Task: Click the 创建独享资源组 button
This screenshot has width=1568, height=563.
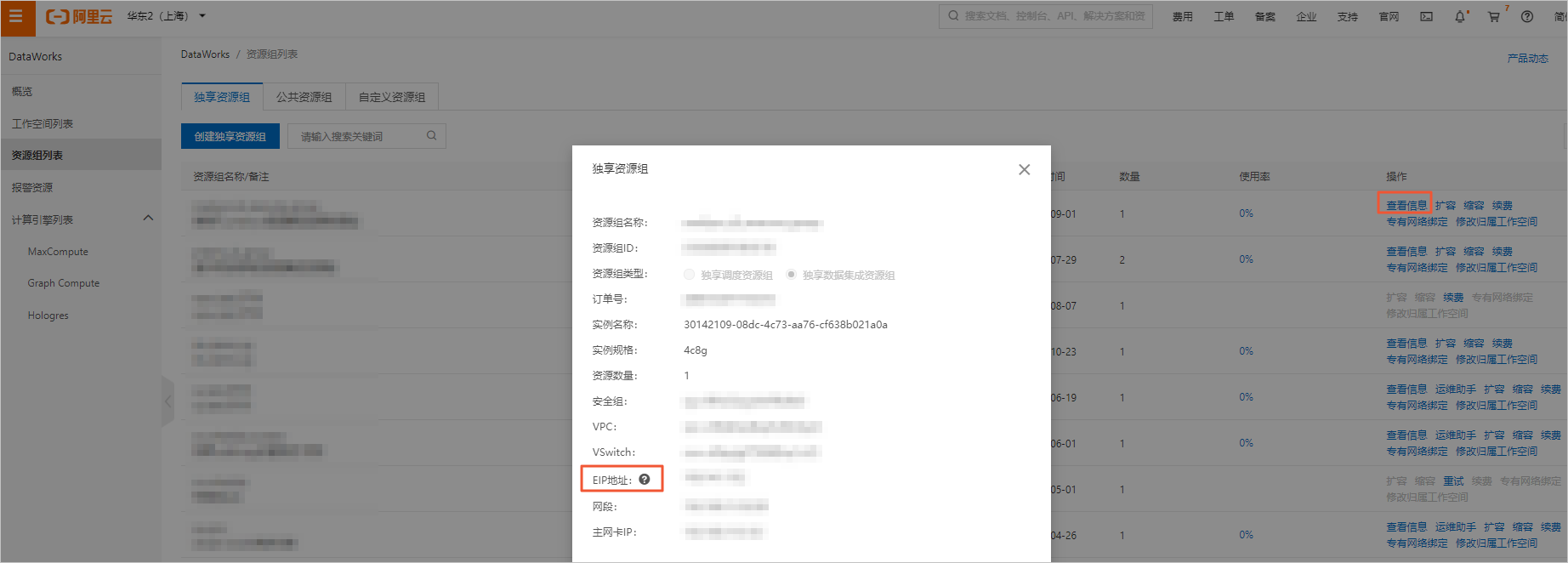Action: tap(230, 136)
